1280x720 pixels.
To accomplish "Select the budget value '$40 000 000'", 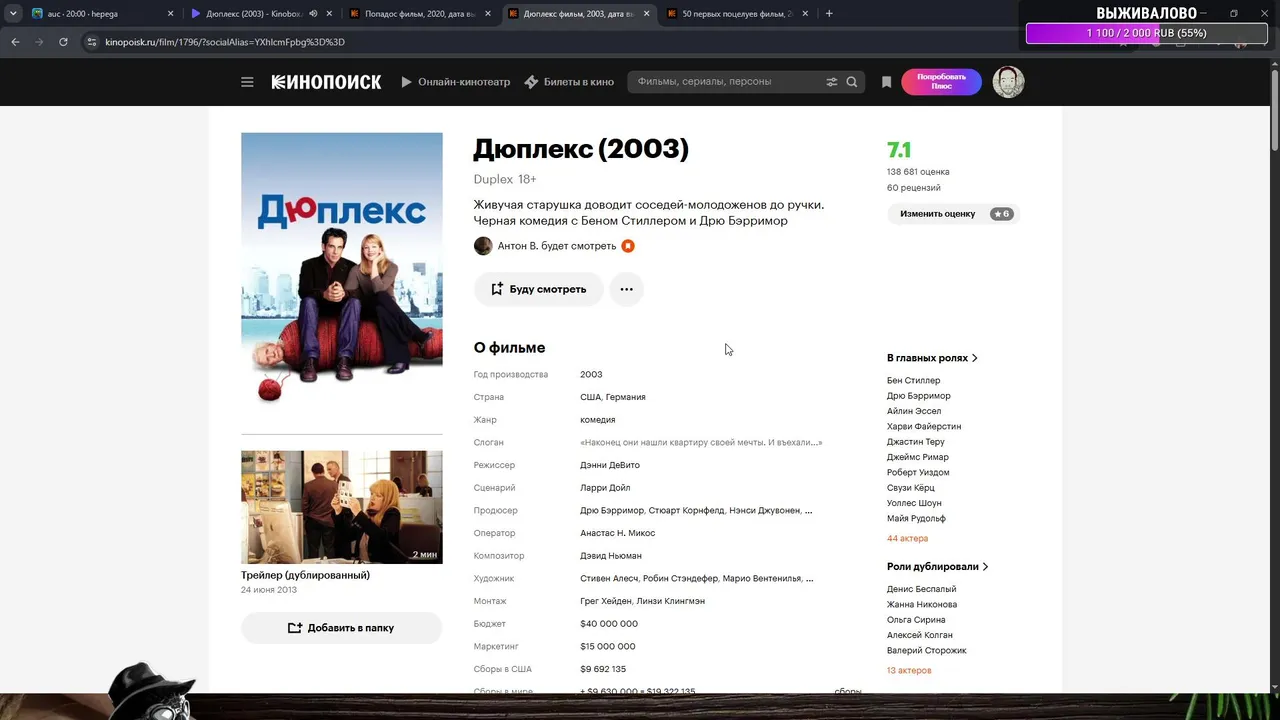I will tap(609, 624).
